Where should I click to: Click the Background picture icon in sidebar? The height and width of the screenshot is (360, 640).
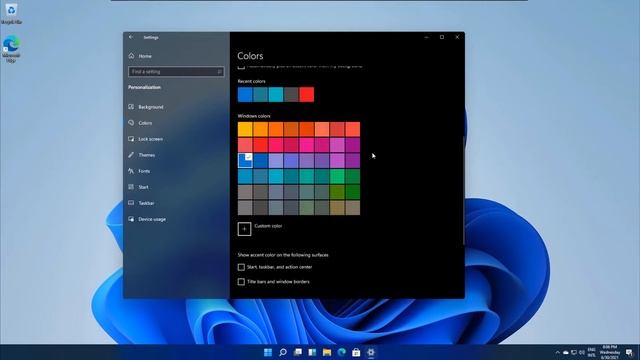(131, 107)
